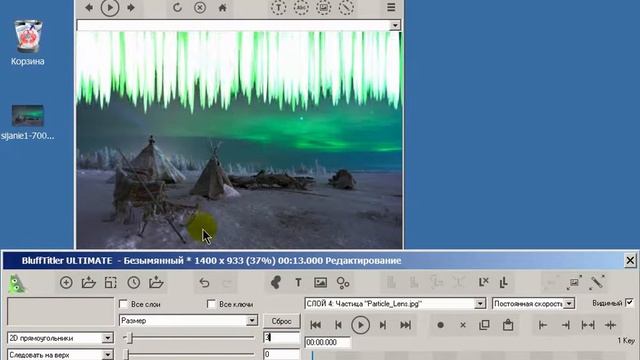Click the dotted circle picture icon
Image resolution: width=640 pixels, height=360 pixels.
[323, 8]
